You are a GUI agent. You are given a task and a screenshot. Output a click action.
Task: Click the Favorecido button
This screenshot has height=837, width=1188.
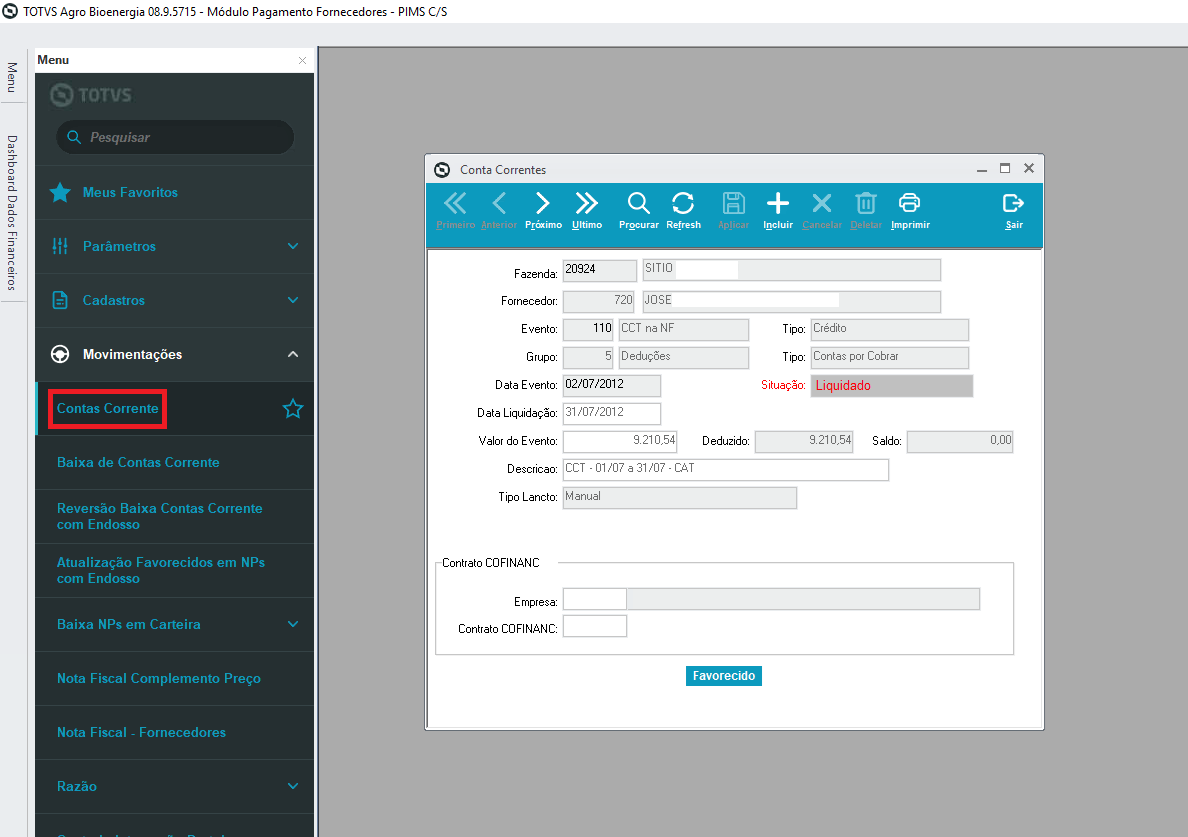coord(724,676)
